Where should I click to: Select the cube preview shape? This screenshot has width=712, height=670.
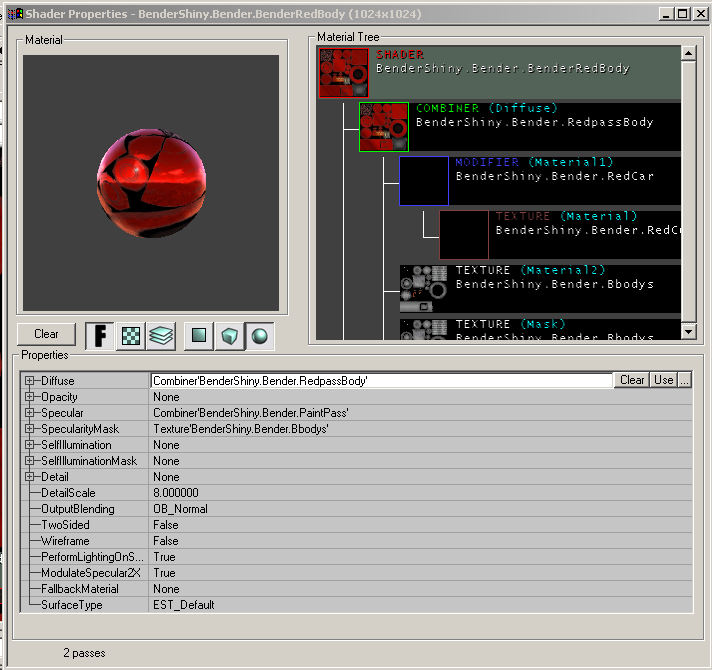pyautogui.click(x=229, y=336)
